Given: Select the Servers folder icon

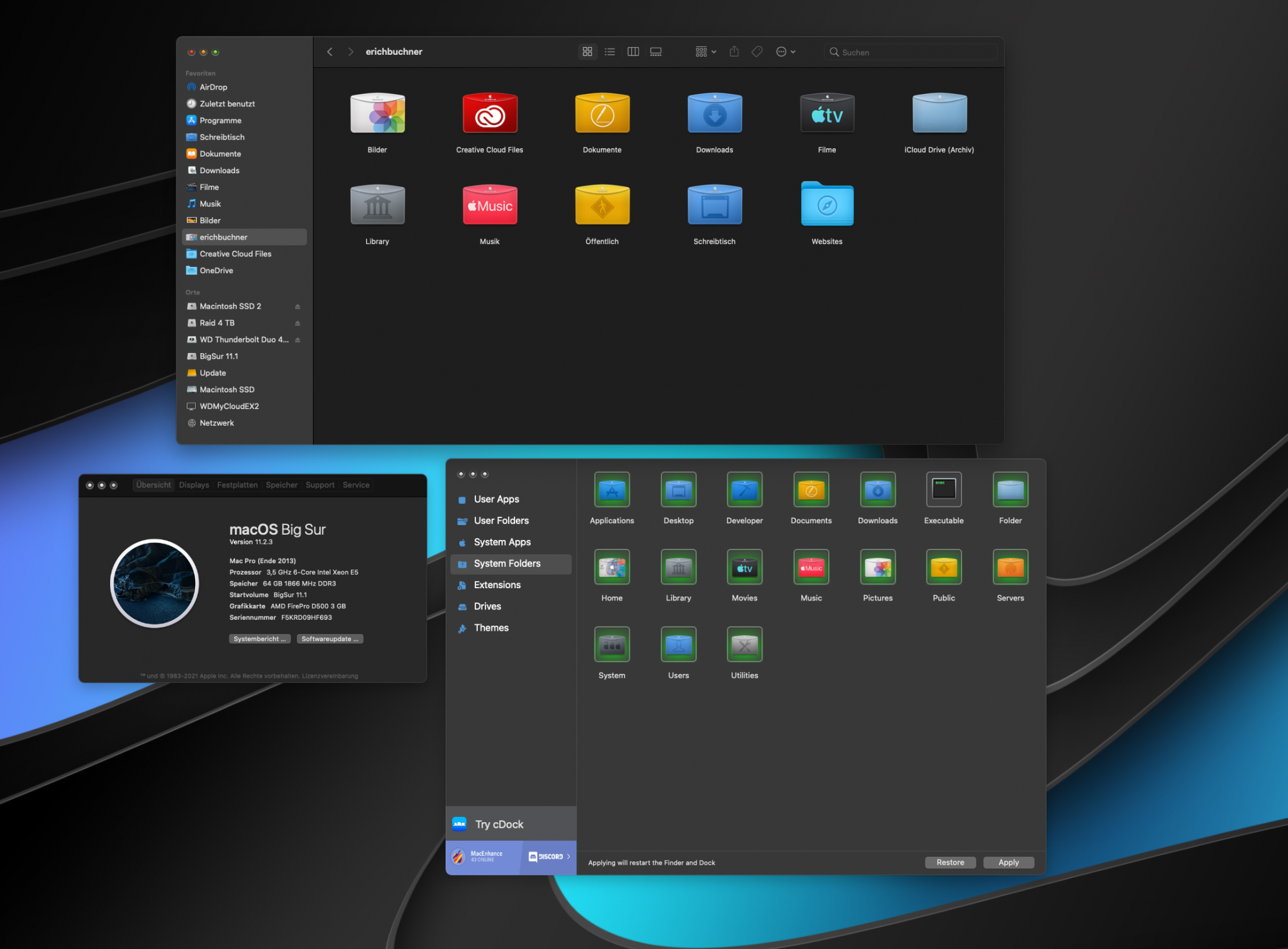Looking at the screenshot, I should coord(1010,567).
